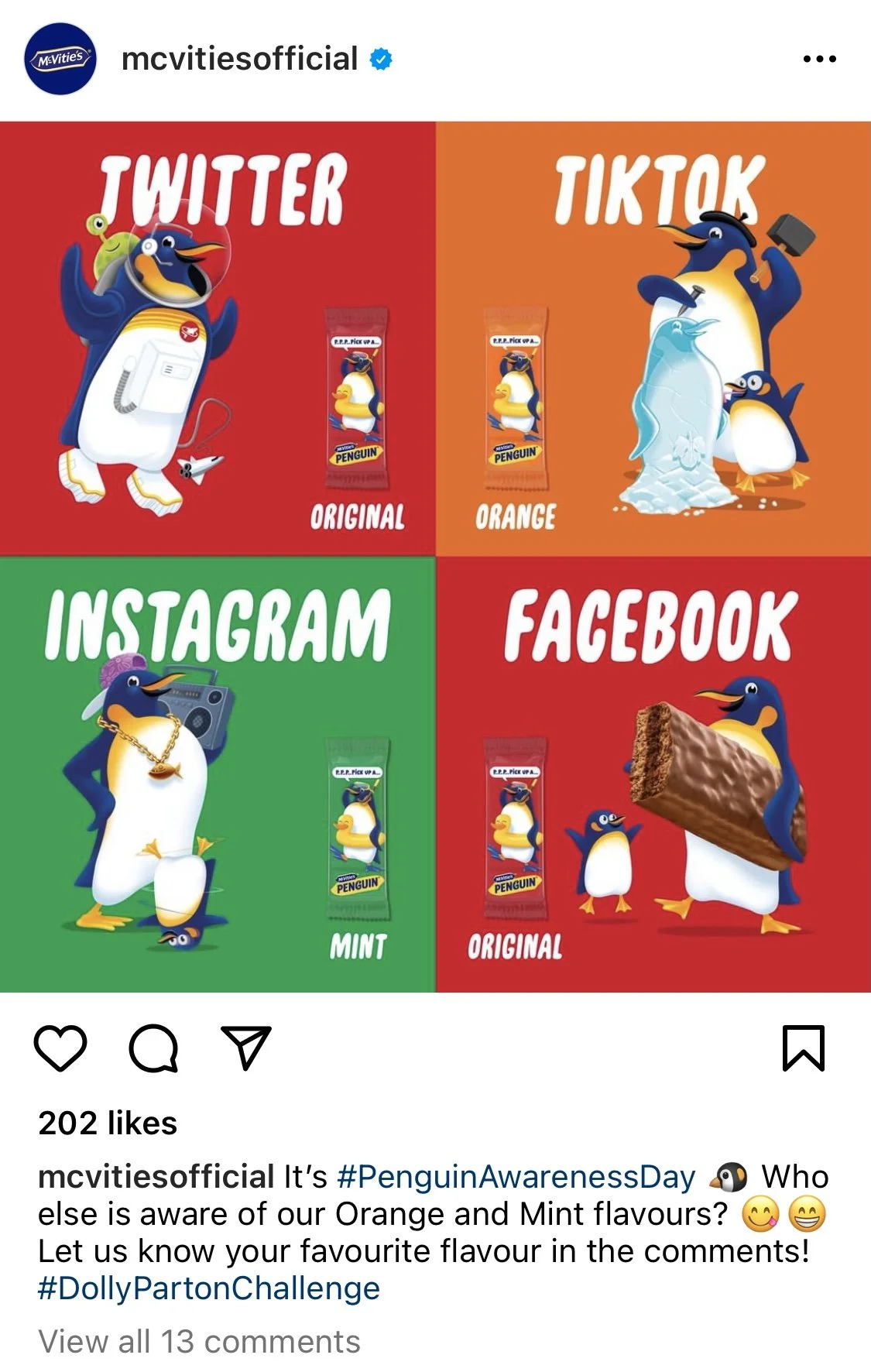This screenshot has height=1372, width=871.
Task: Open comments via speech bubble icon
Action: [x=153, y=1048]
